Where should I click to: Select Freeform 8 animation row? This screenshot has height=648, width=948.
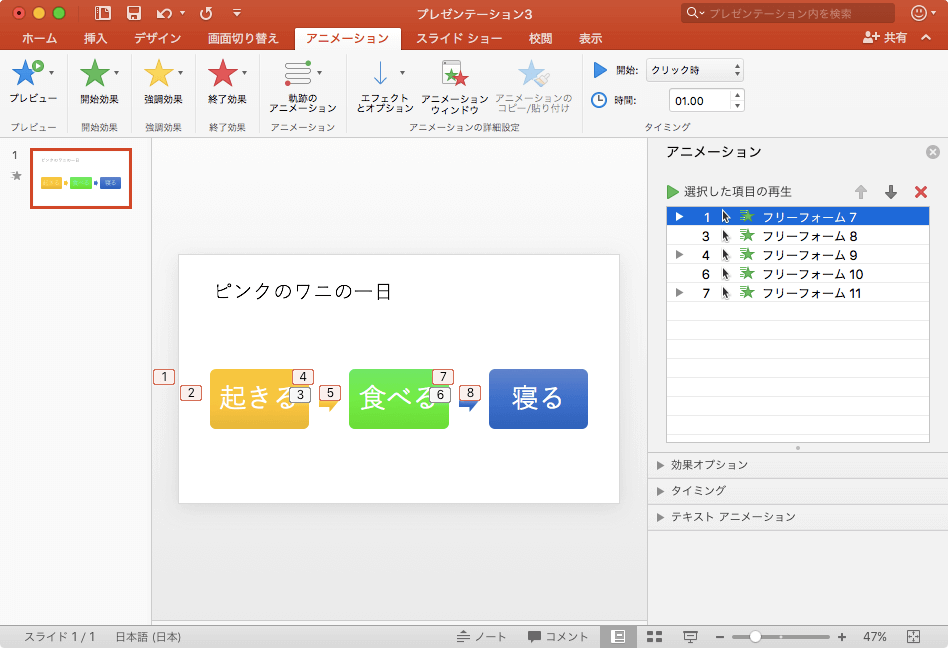[x=797, y=236]
